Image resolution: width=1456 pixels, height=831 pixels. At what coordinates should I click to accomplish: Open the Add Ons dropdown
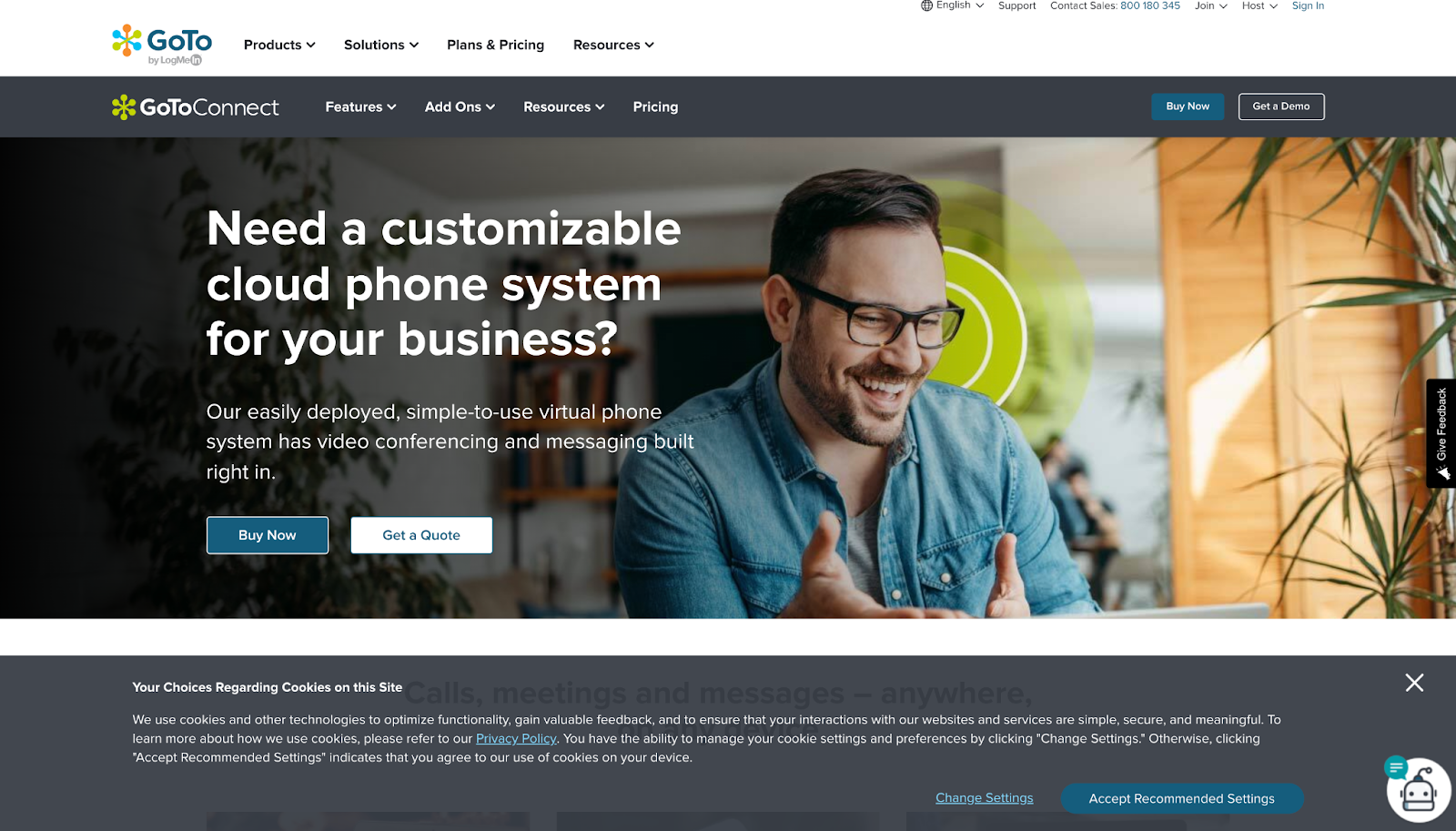pos(460,106)
